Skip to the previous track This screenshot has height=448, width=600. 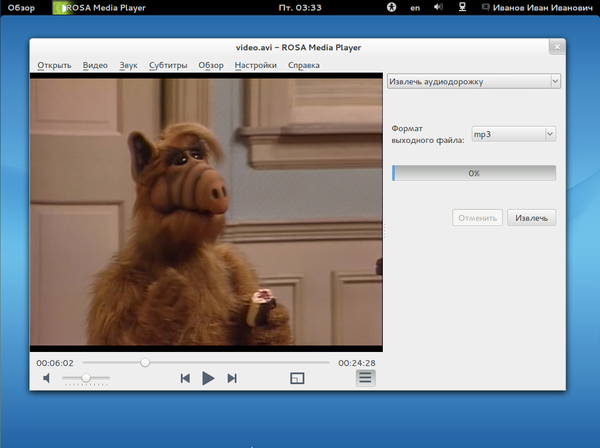[185, 378]
